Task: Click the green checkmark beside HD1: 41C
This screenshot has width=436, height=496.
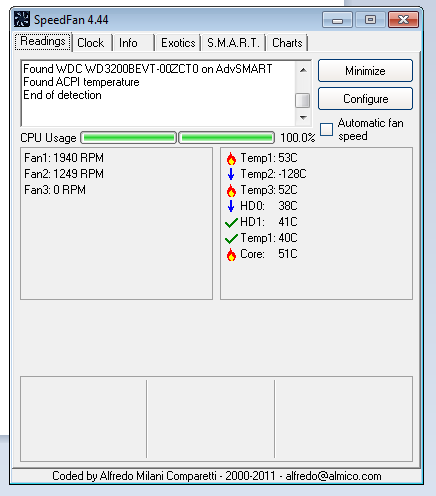Action: coord(231,222)
